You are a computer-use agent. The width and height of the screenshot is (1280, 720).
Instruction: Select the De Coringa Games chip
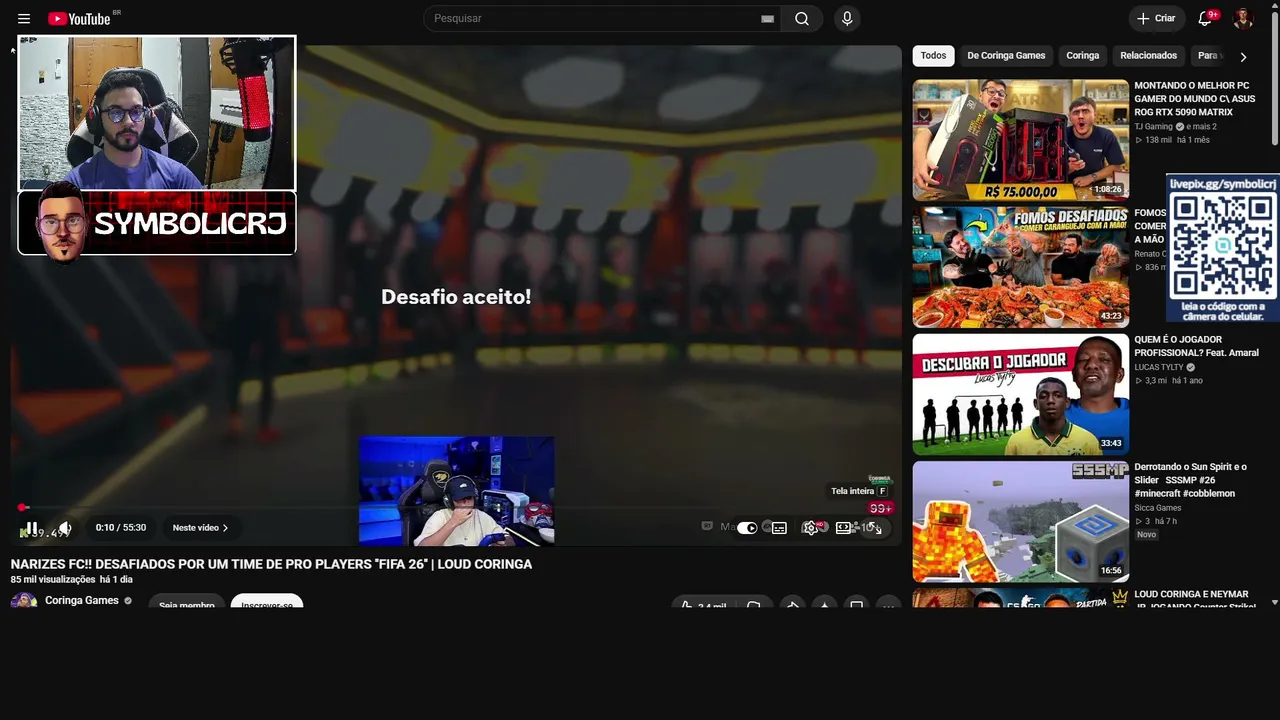click(x=1006, y=56)
